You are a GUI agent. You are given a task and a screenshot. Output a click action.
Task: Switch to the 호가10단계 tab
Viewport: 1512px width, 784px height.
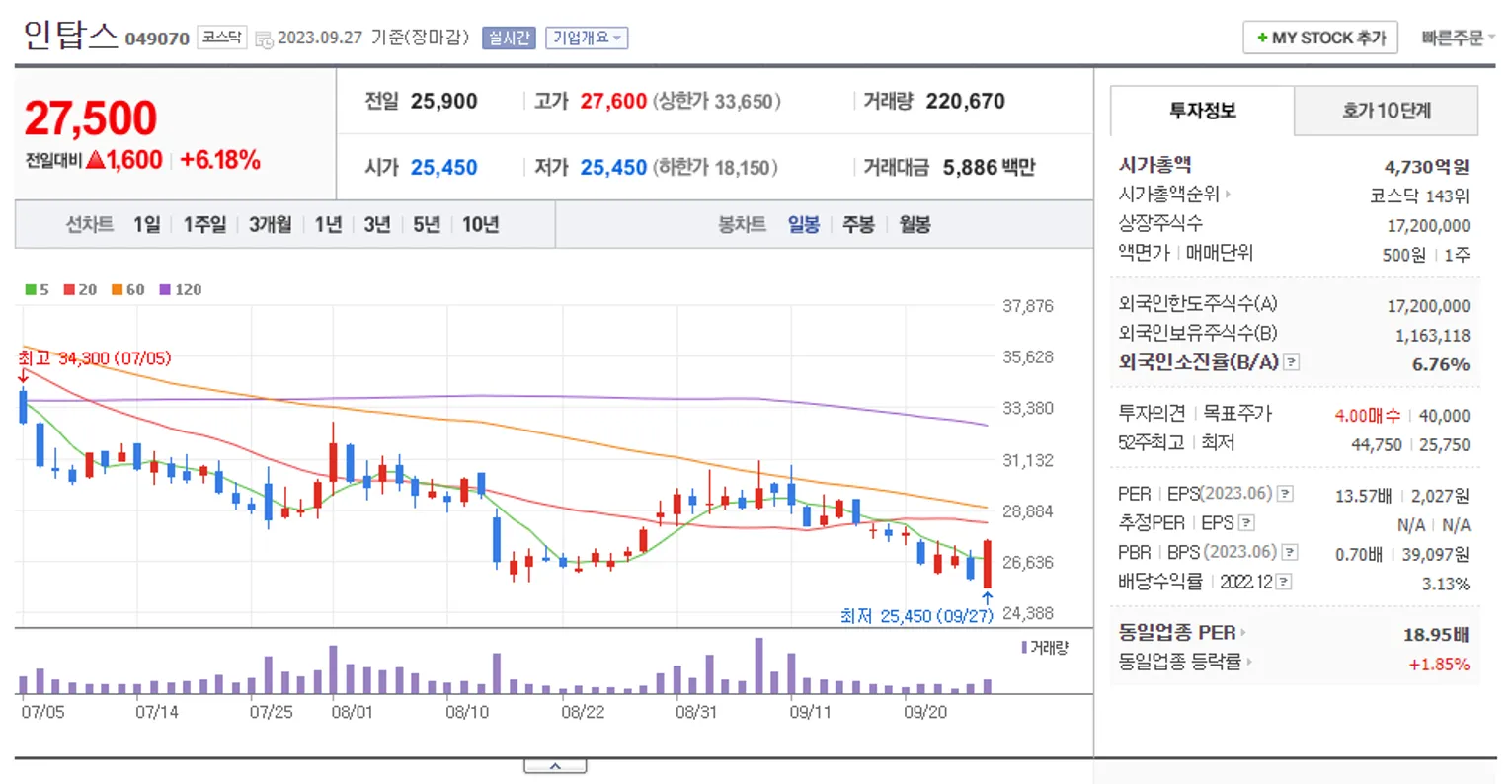[x=1386, y=110]
